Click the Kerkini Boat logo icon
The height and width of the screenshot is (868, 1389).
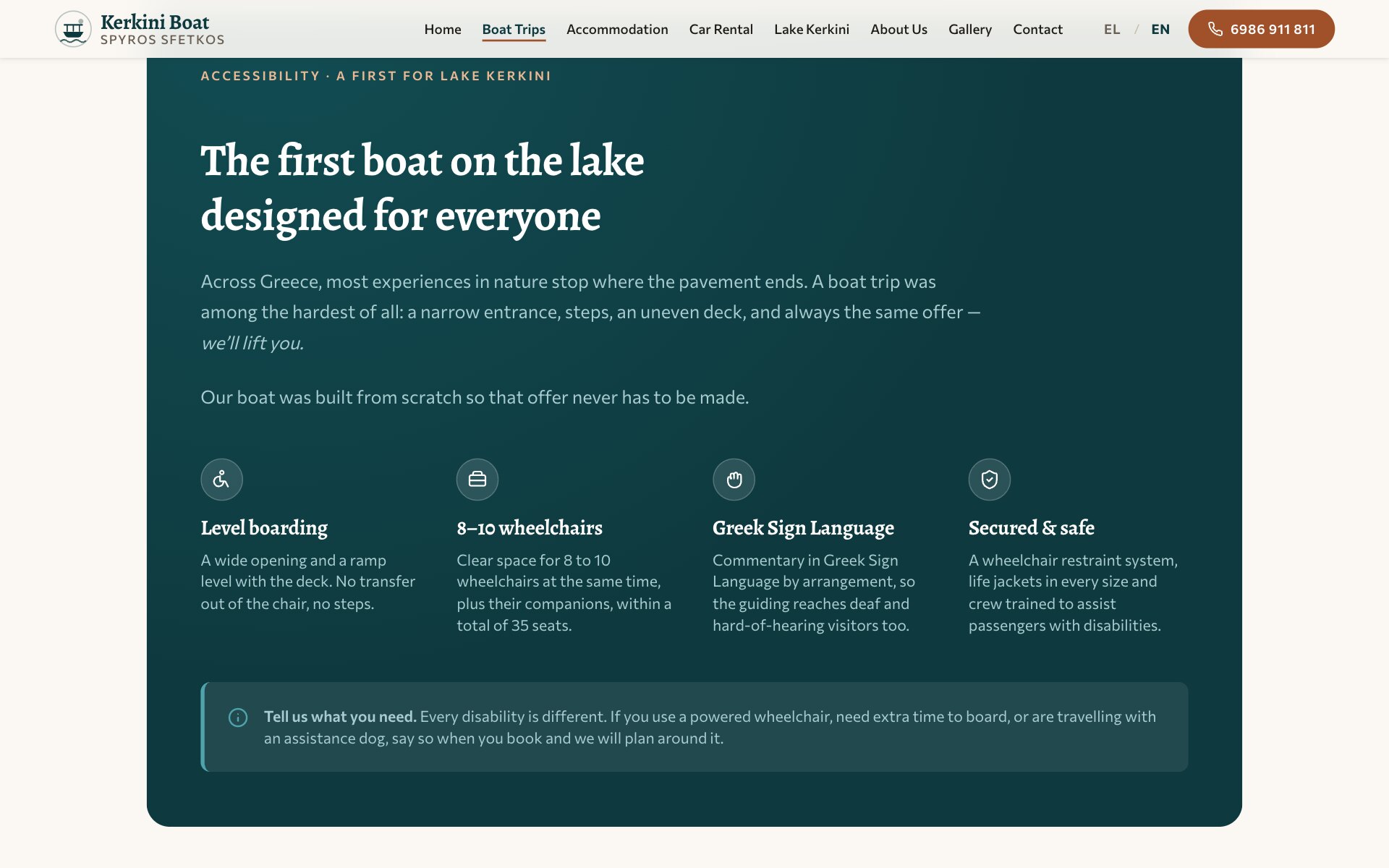(73, 29)
